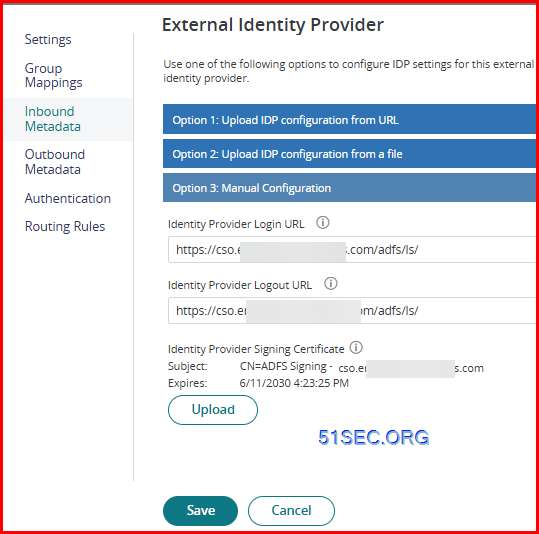The image size is (539, 534).
Task: Click info icon beside Identity Provider Logout URL
Action: (x=331, y=284)
